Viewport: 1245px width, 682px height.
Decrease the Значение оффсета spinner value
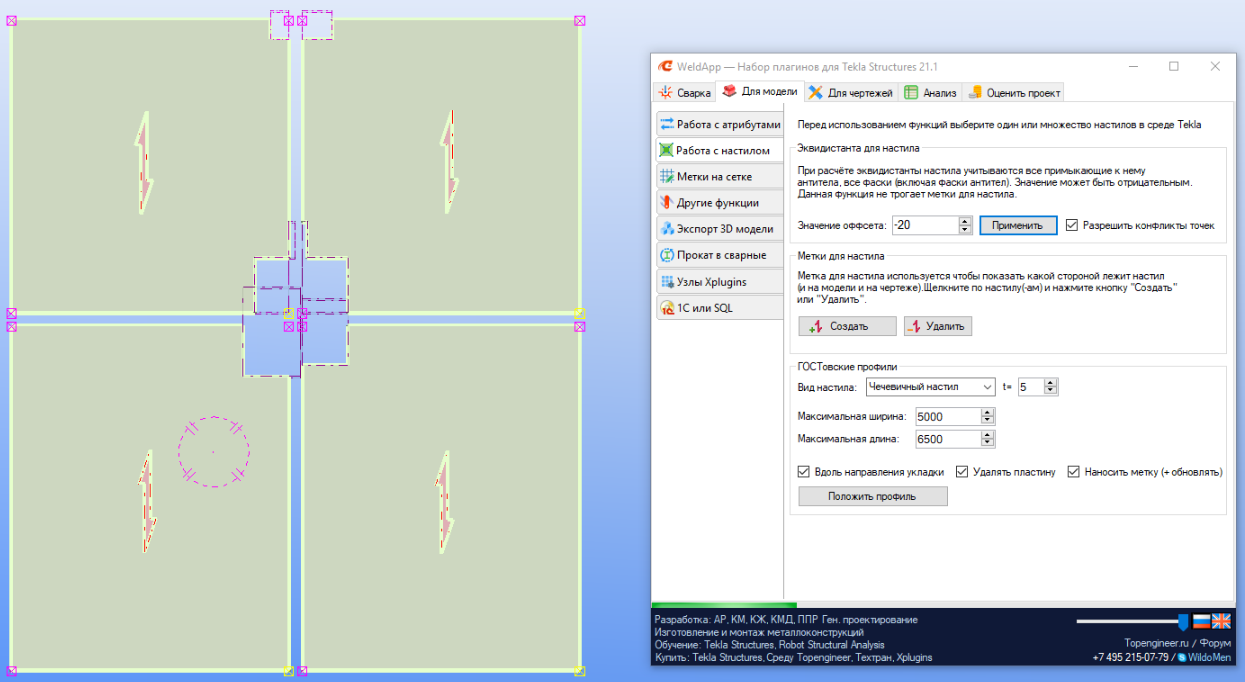click(x=965, y=230)
